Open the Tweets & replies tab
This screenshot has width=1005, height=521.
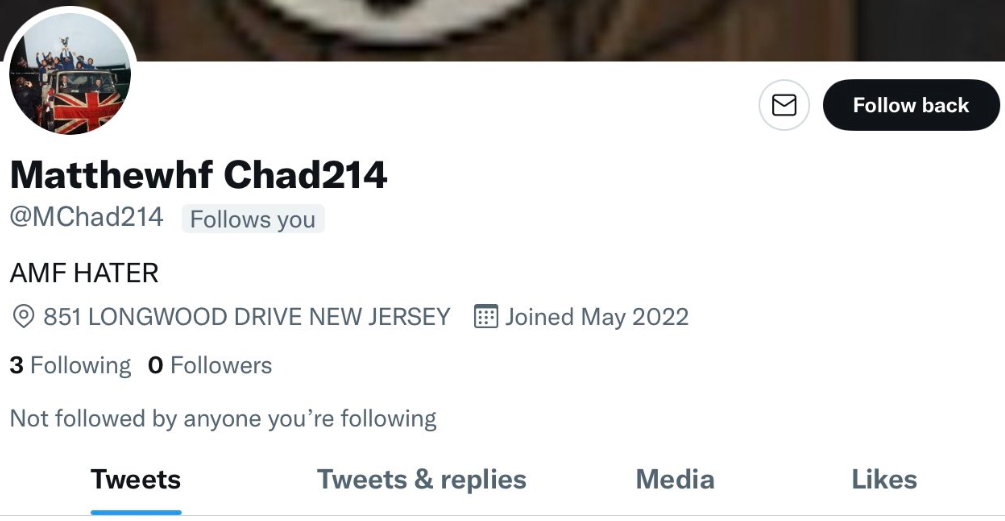[x=422, y=480]
